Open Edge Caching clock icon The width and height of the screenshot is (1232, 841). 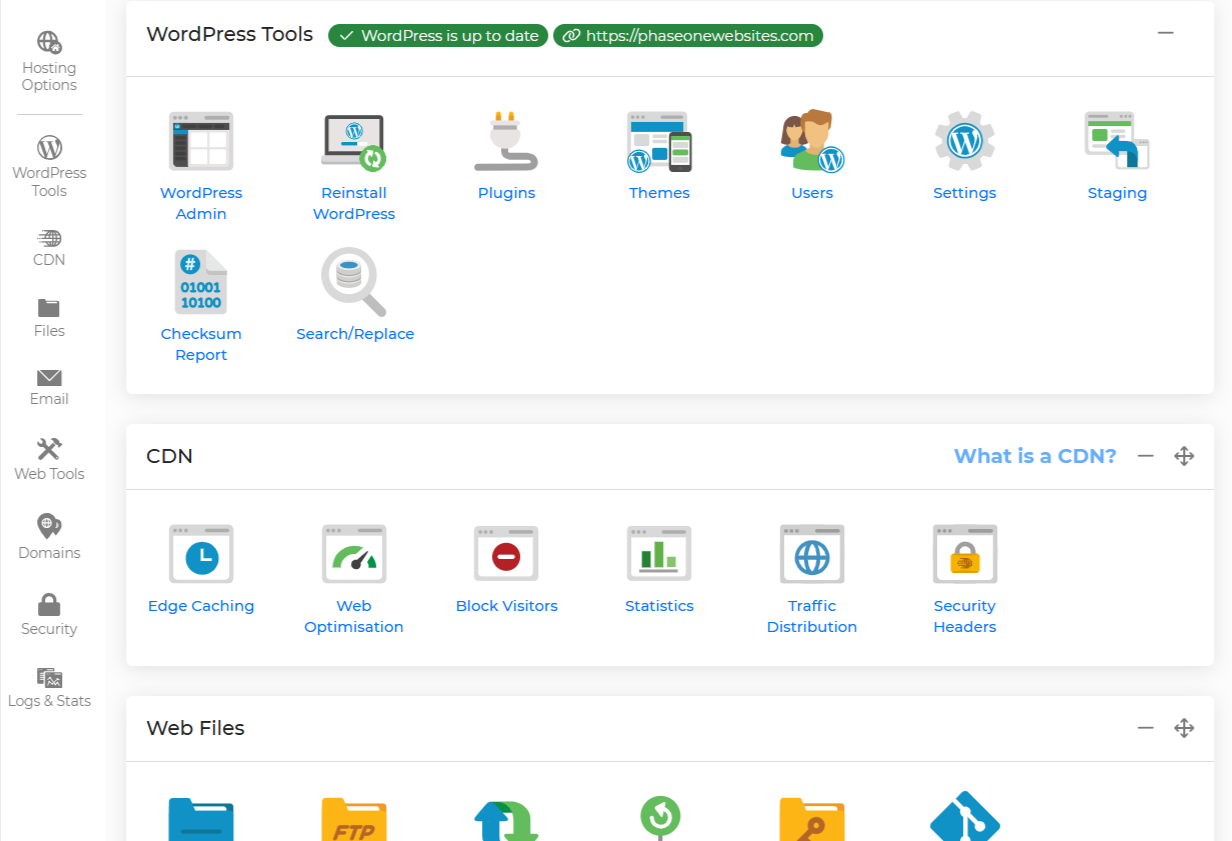click(x=201, y=555)
